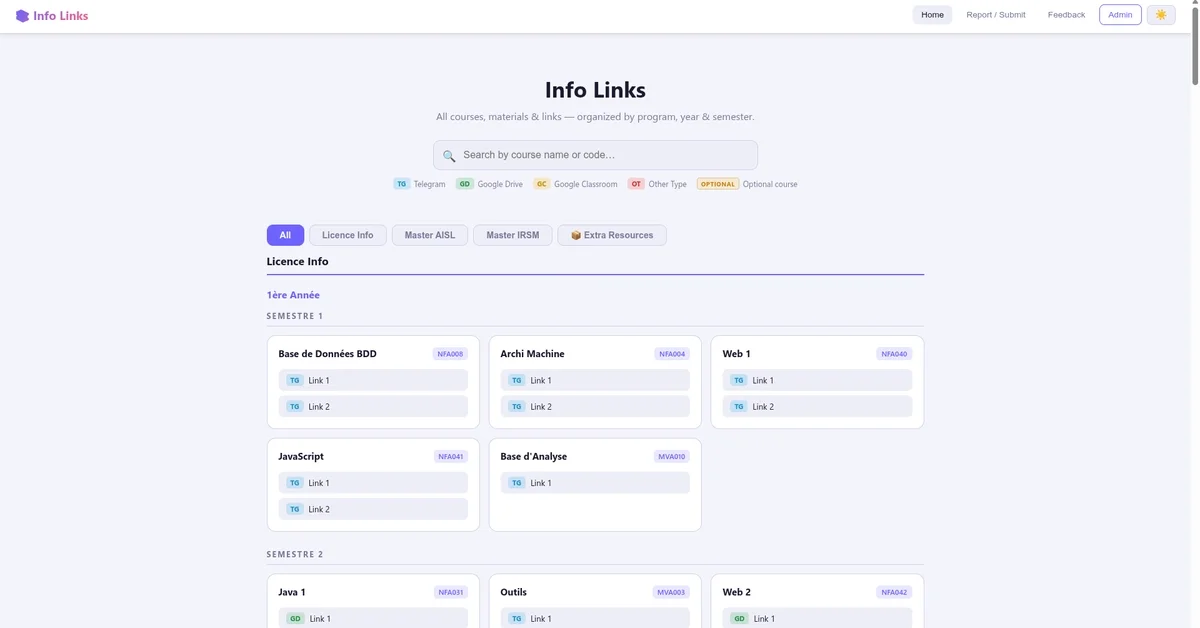This screenshot has height=628, width=1200.
Task: Select the All filter tab
Action: click(285, 235)
